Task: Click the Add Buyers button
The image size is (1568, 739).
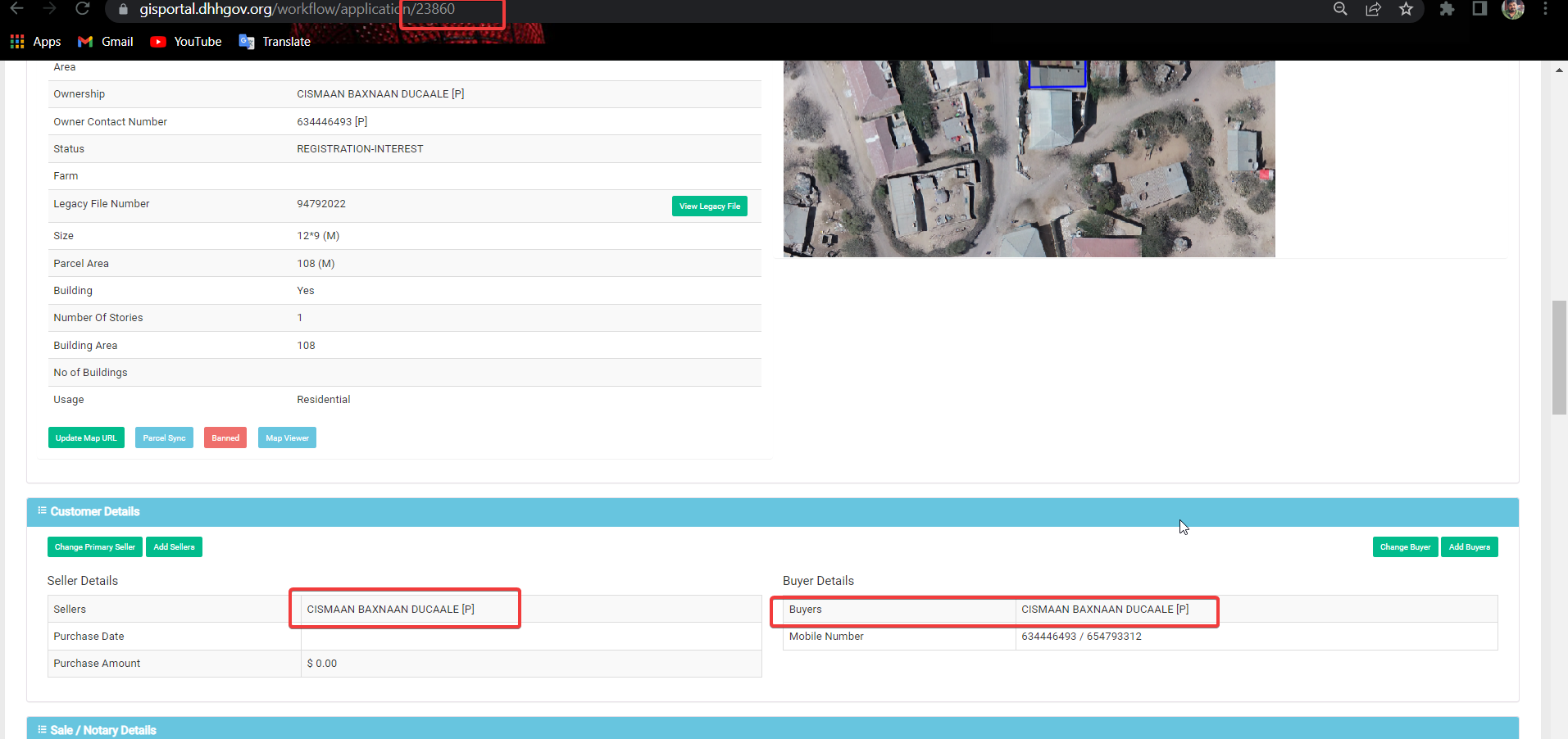Action: coord(1470,547)
